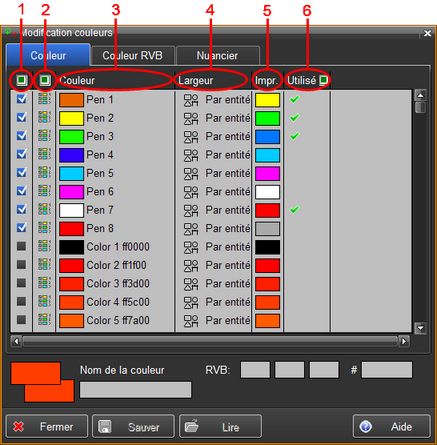
Task: Click the Sauver button
Action: (x=133, y=426)
